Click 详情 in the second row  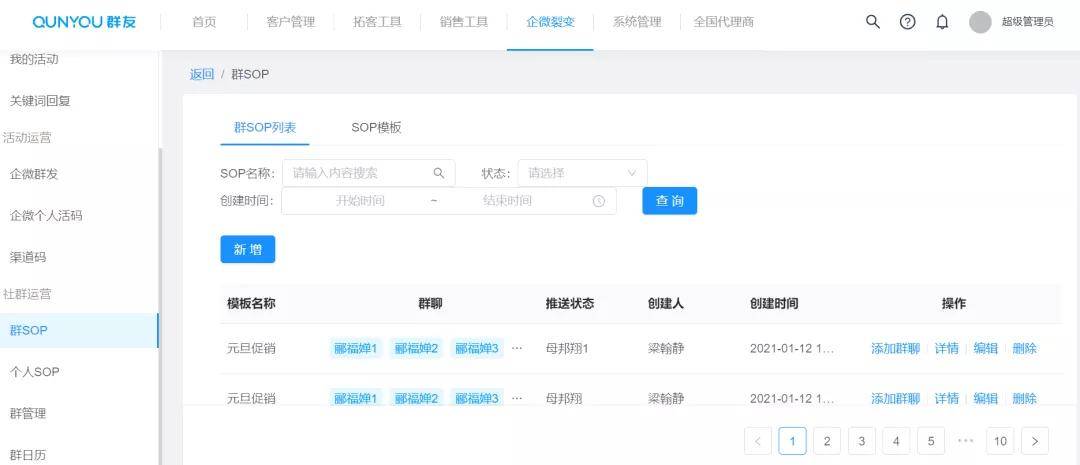click(946, 397)
